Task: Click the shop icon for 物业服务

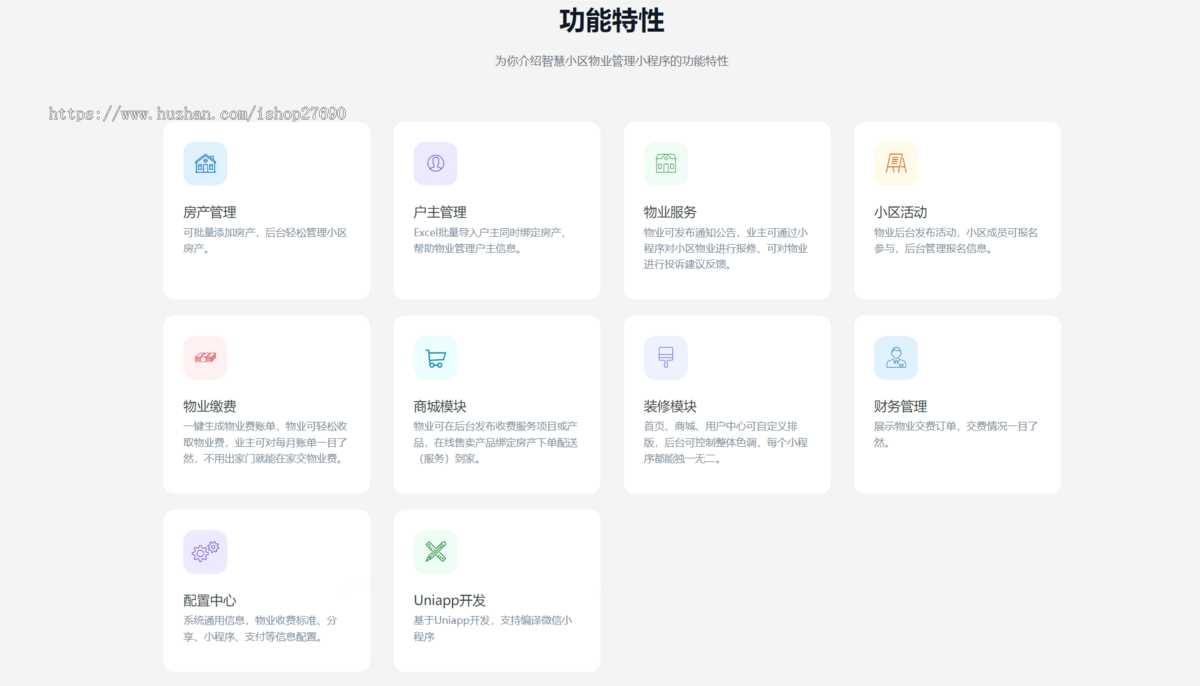Action: [x=666, y=164]
